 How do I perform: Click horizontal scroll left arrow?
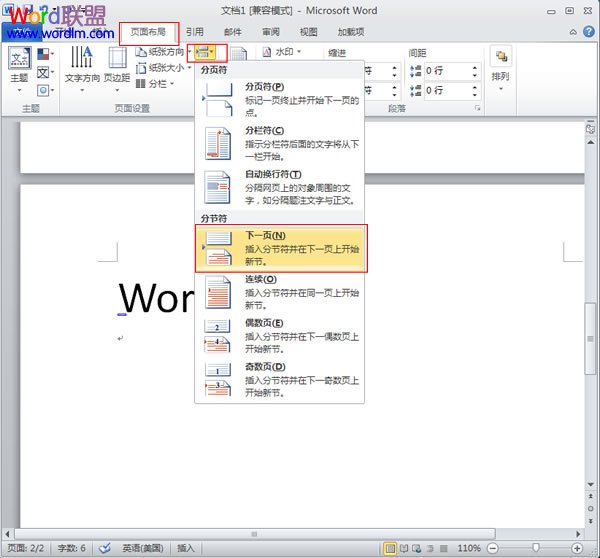[7, 534]
